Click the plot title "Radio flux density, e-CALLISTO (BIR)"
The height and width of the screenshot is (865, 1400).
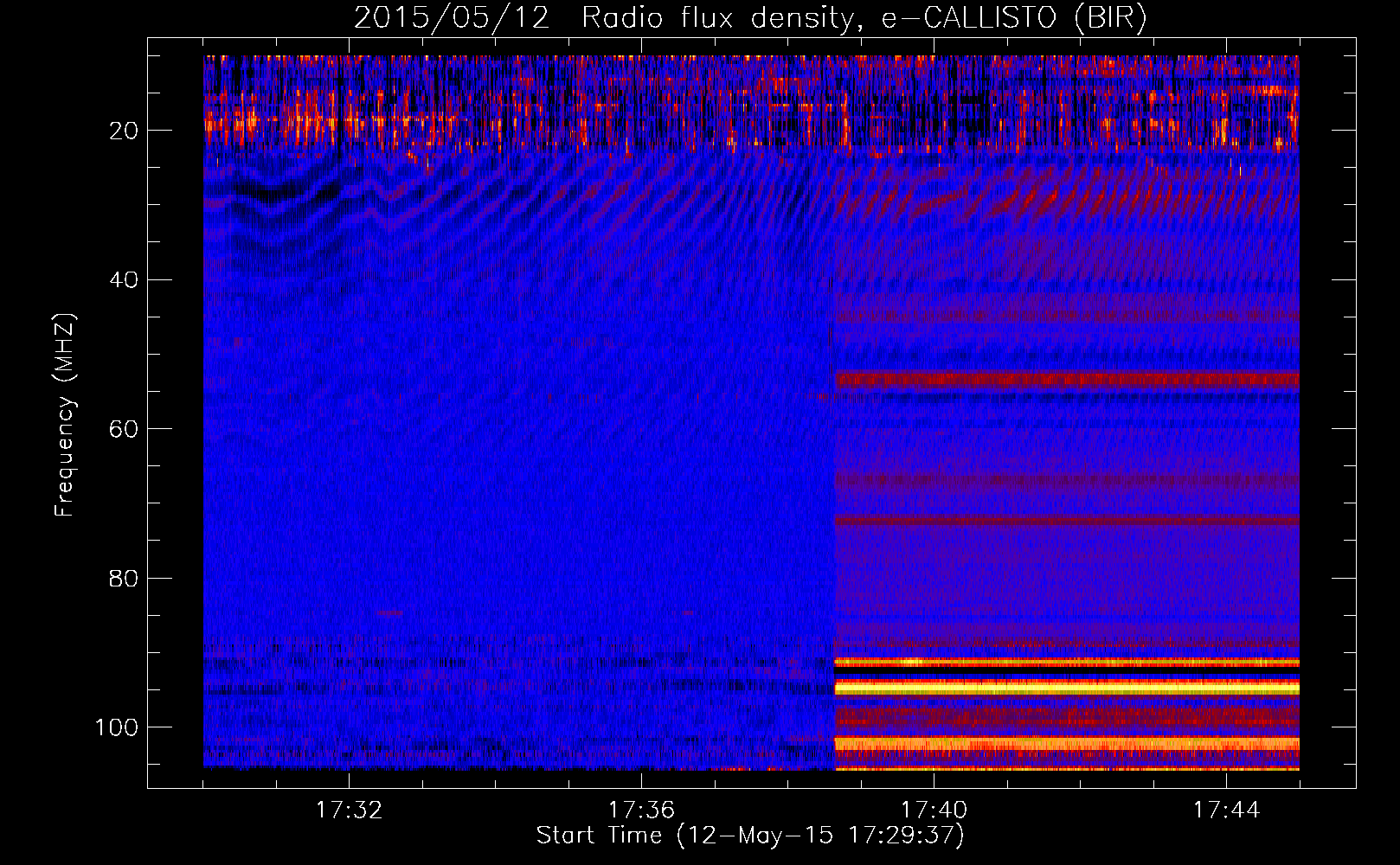point(864,19)
